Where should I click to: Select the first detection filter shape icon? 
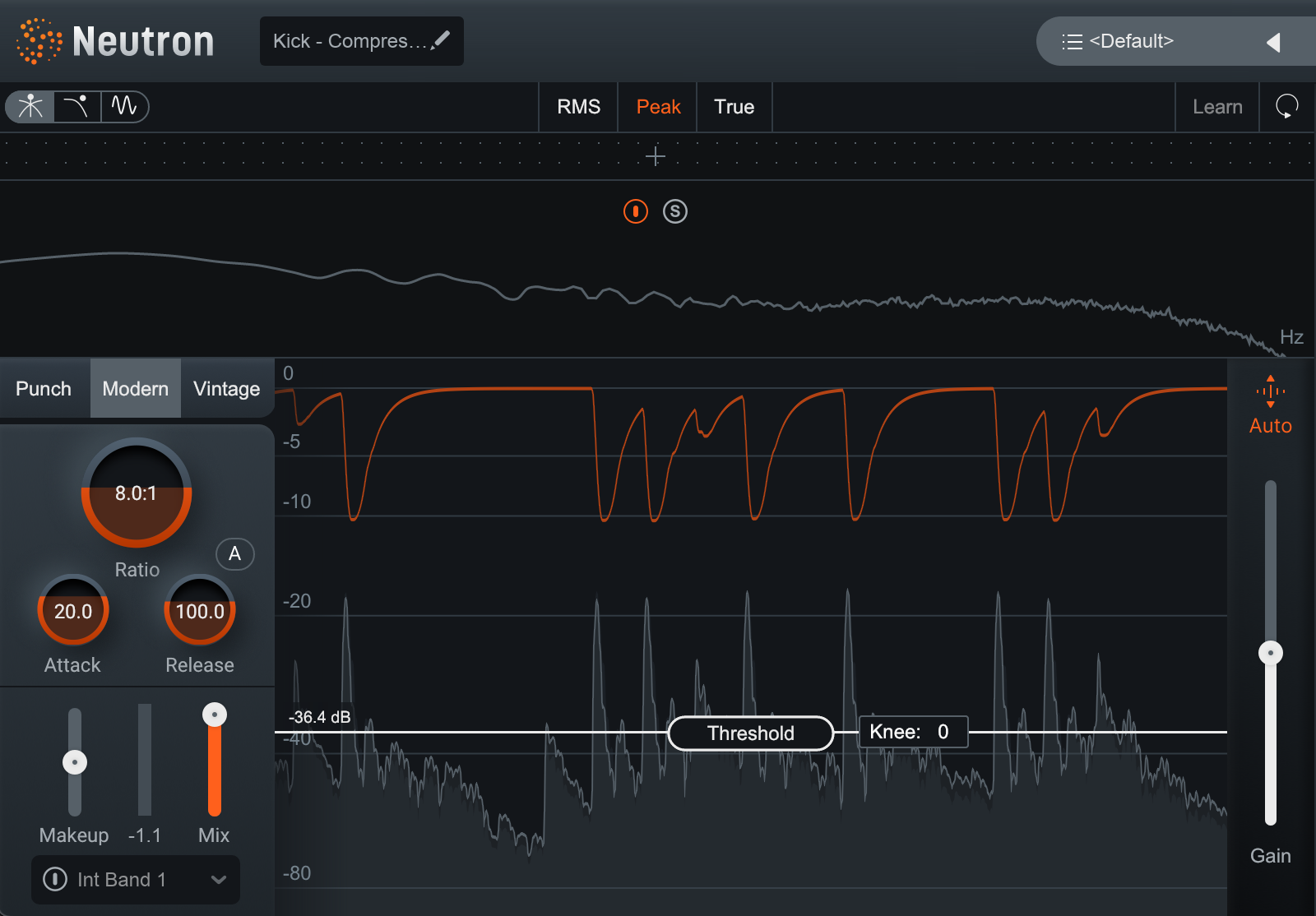(30, 106)
